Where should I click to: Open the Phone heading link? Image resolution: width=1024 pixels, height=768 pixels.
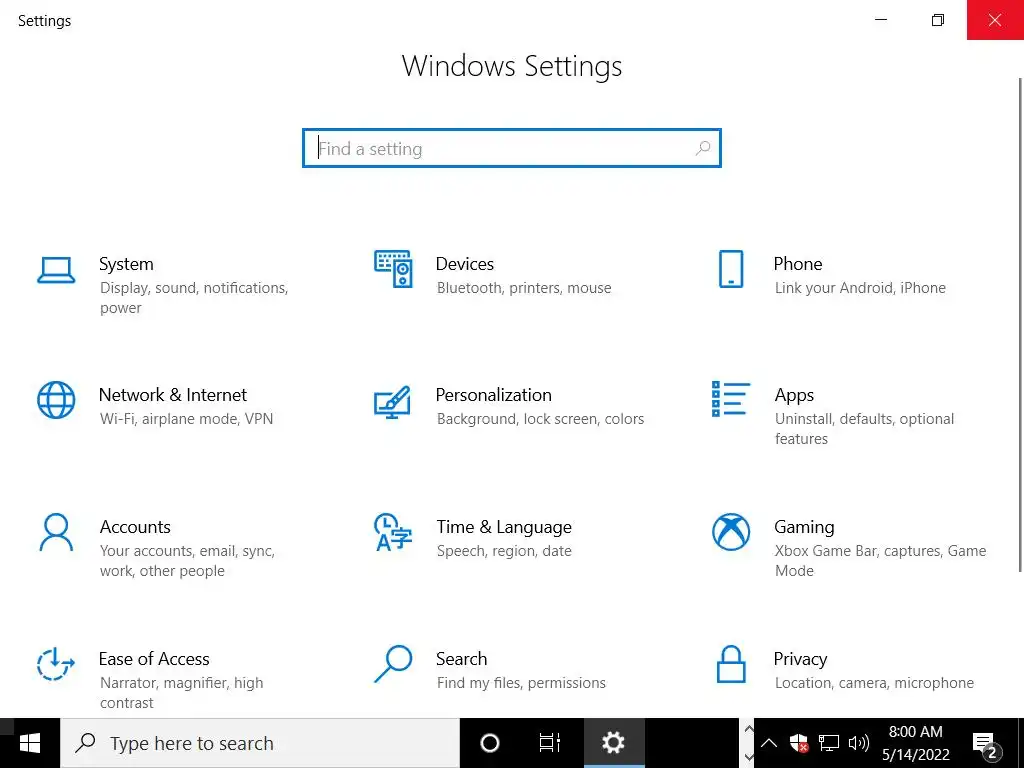pyautogui.click(x=797, y=264)
